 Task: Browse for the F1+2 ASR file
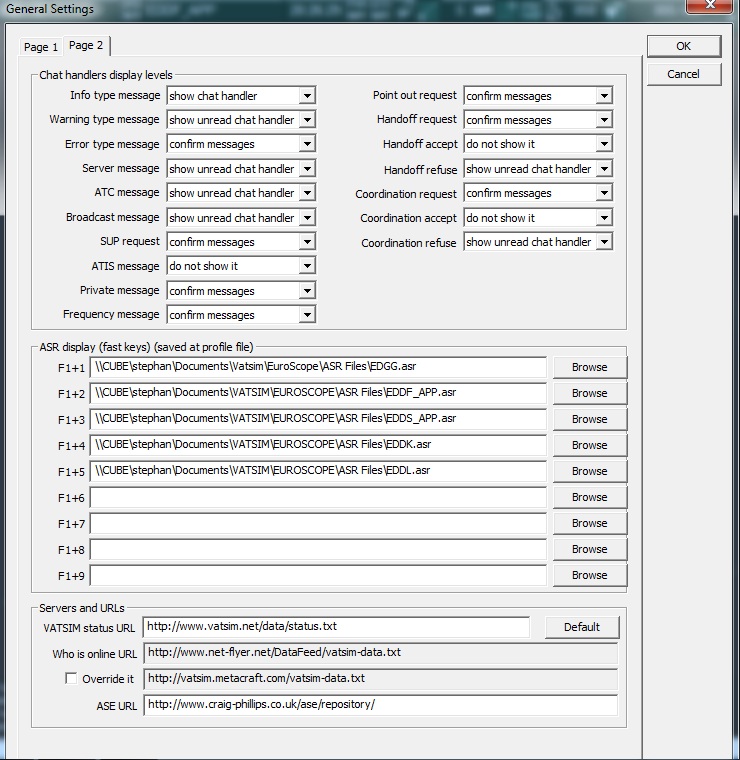pos(590,393)
